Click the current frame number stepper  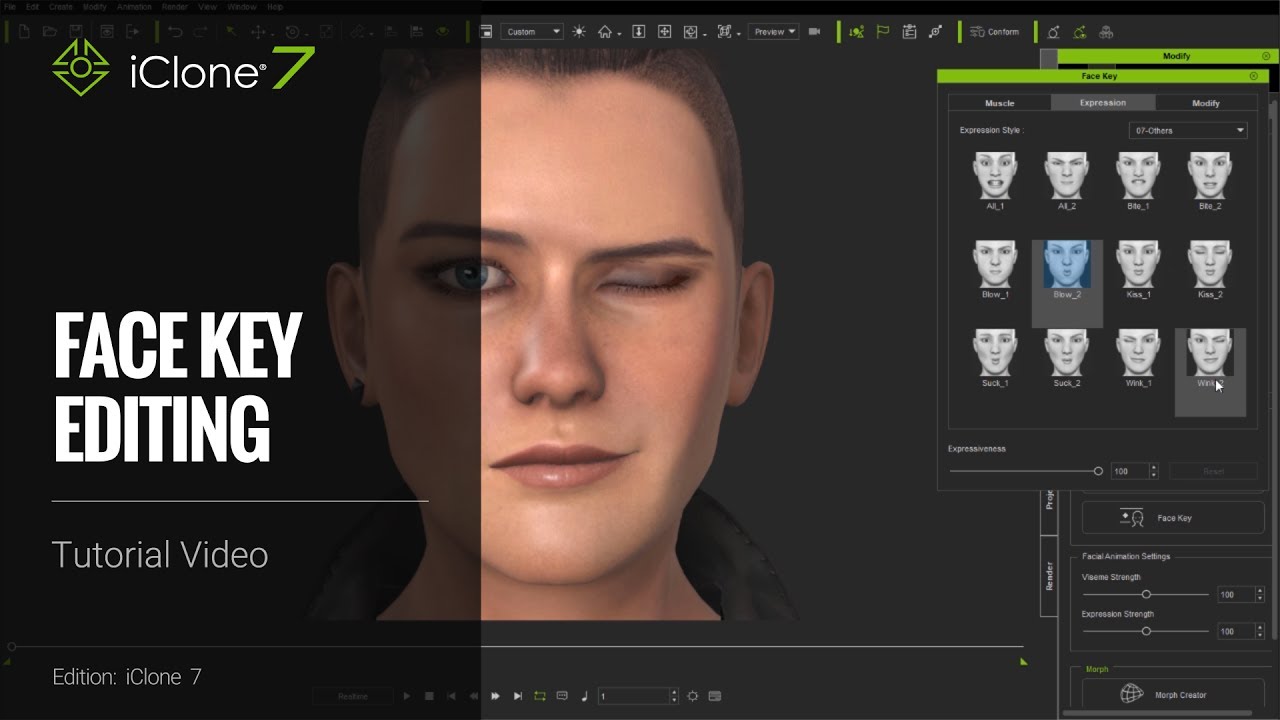point(674,696)
